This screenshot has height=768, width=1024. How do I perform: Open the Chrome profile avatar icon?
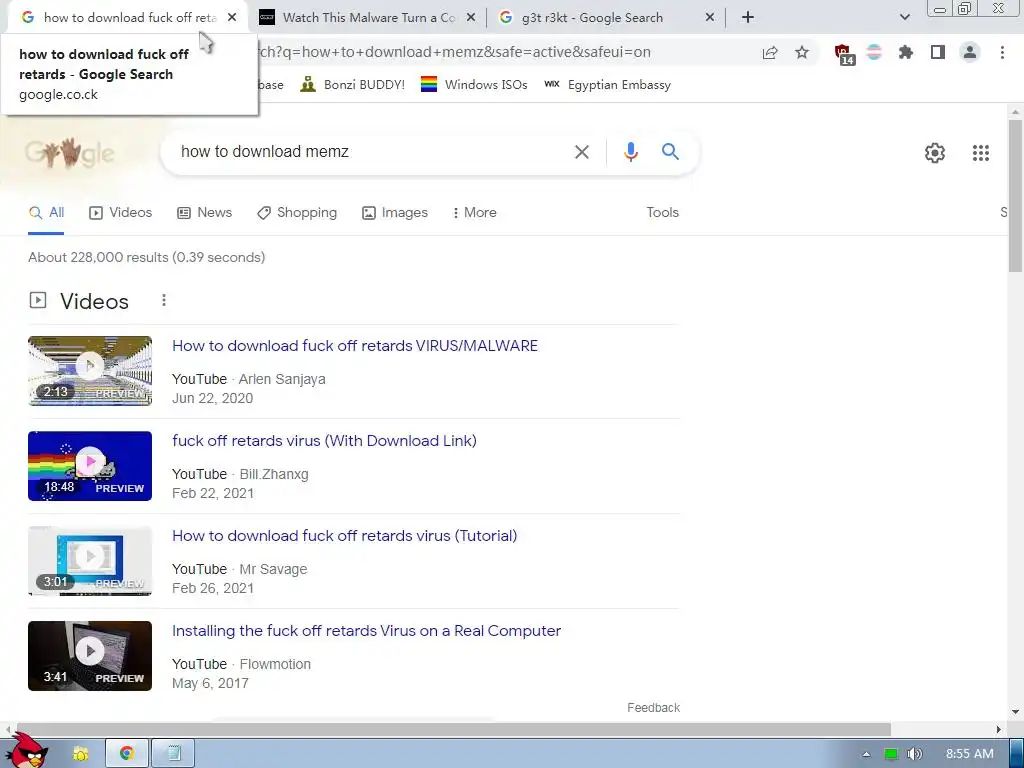point(970,52)
